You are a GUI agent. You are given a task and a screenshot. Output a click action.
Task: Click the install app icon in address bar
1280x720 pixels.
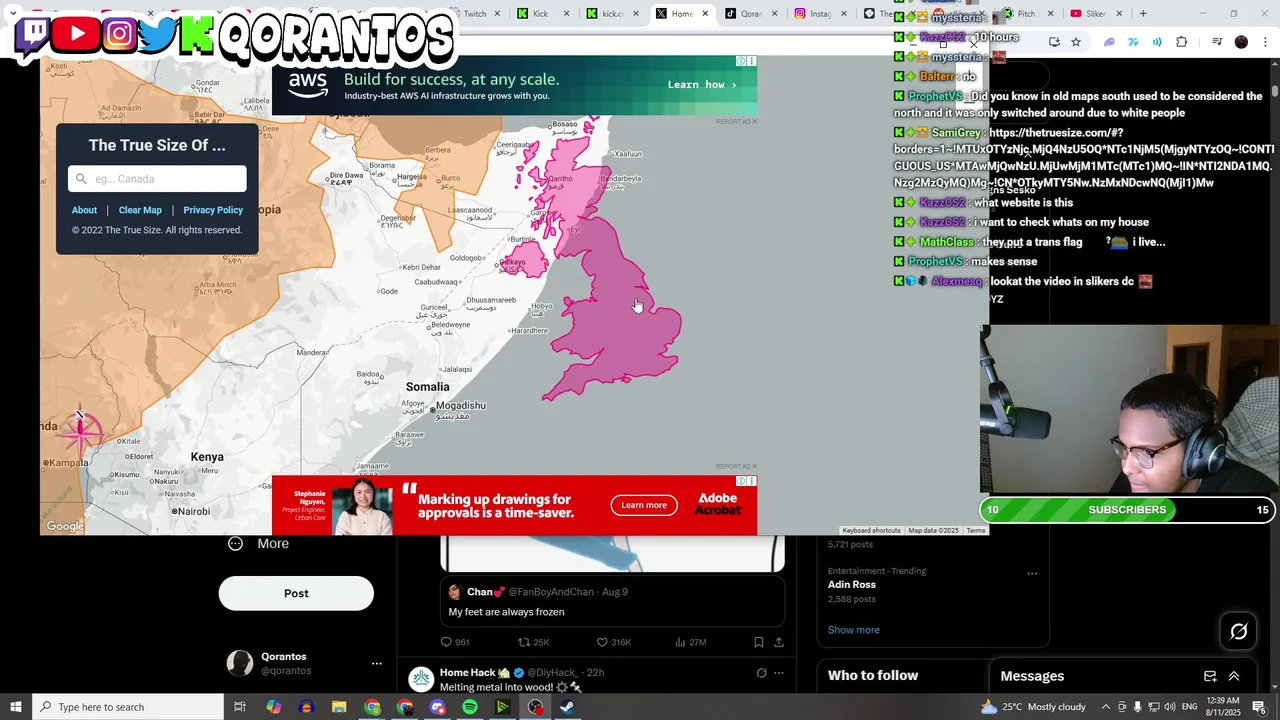click(1054, 42)
